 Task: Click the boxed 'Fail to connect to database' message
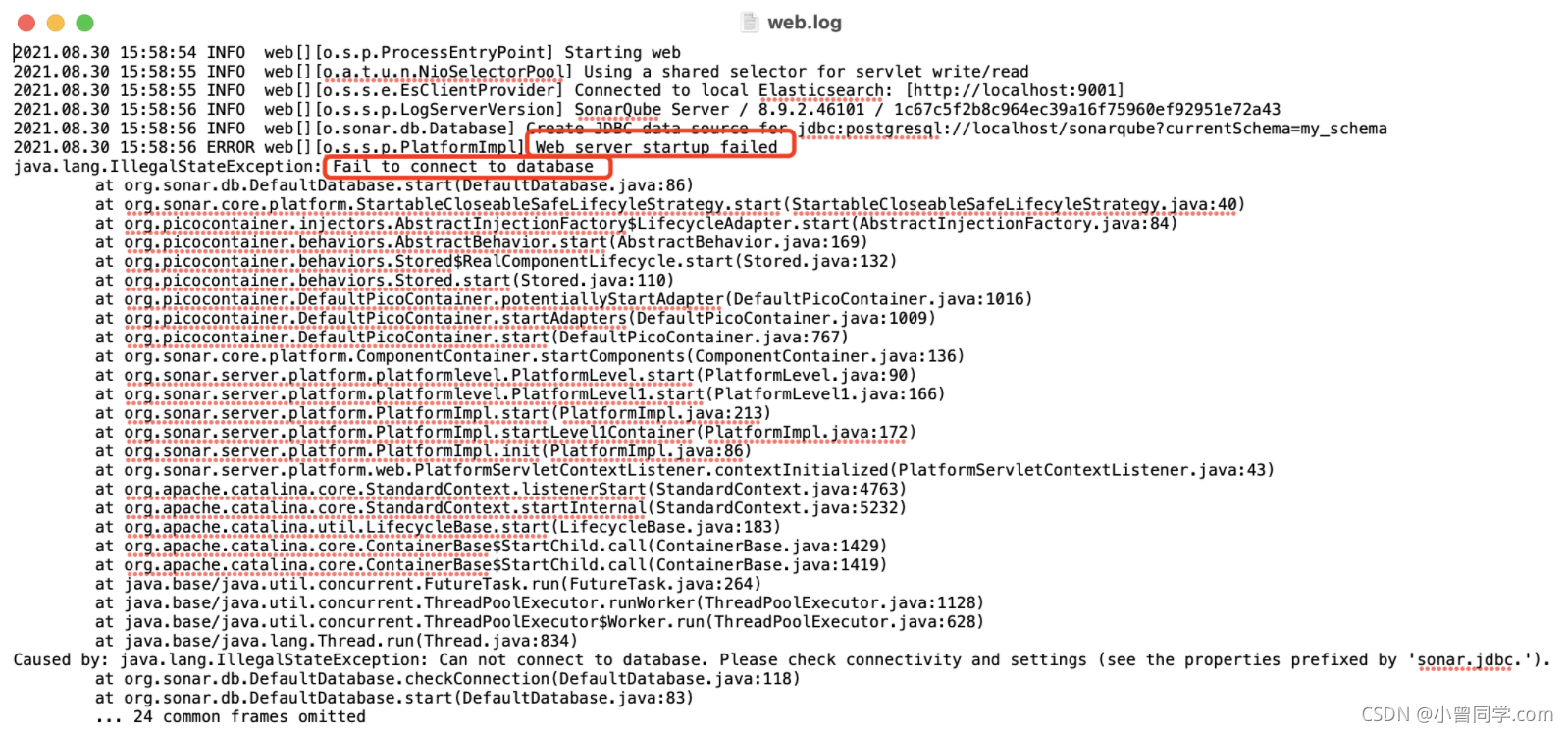tap(463, 167)
